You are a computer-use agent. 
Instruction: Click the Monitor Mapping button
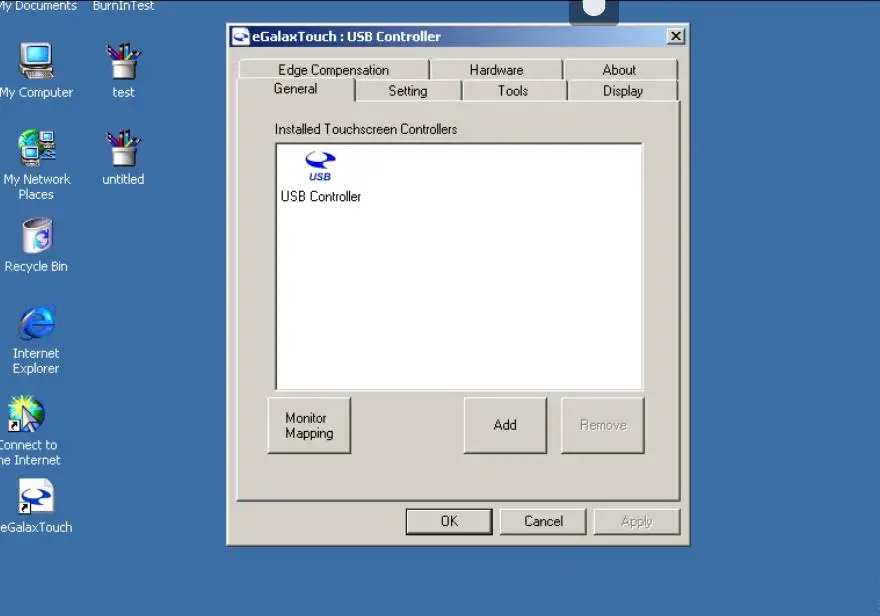[309, 425]
